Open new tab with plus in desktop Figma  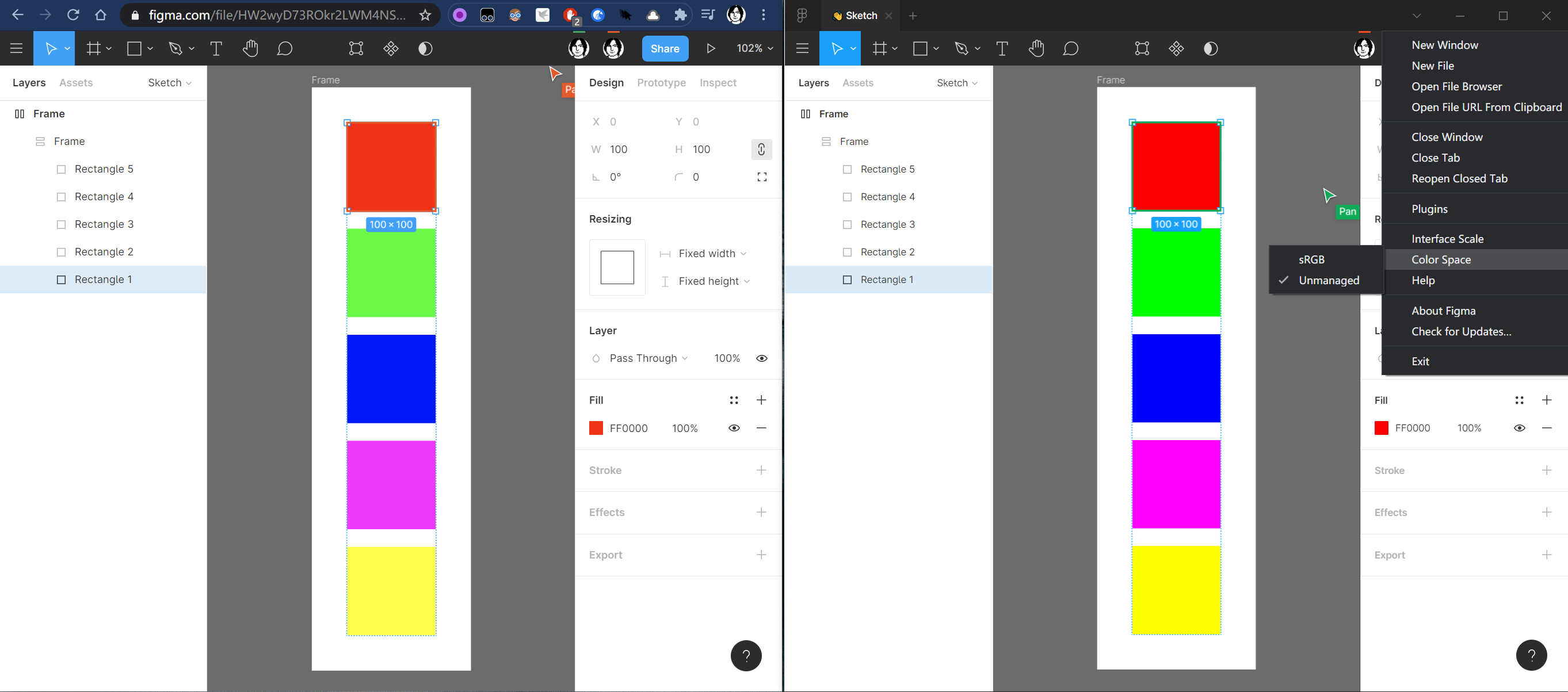coord(913,15)
